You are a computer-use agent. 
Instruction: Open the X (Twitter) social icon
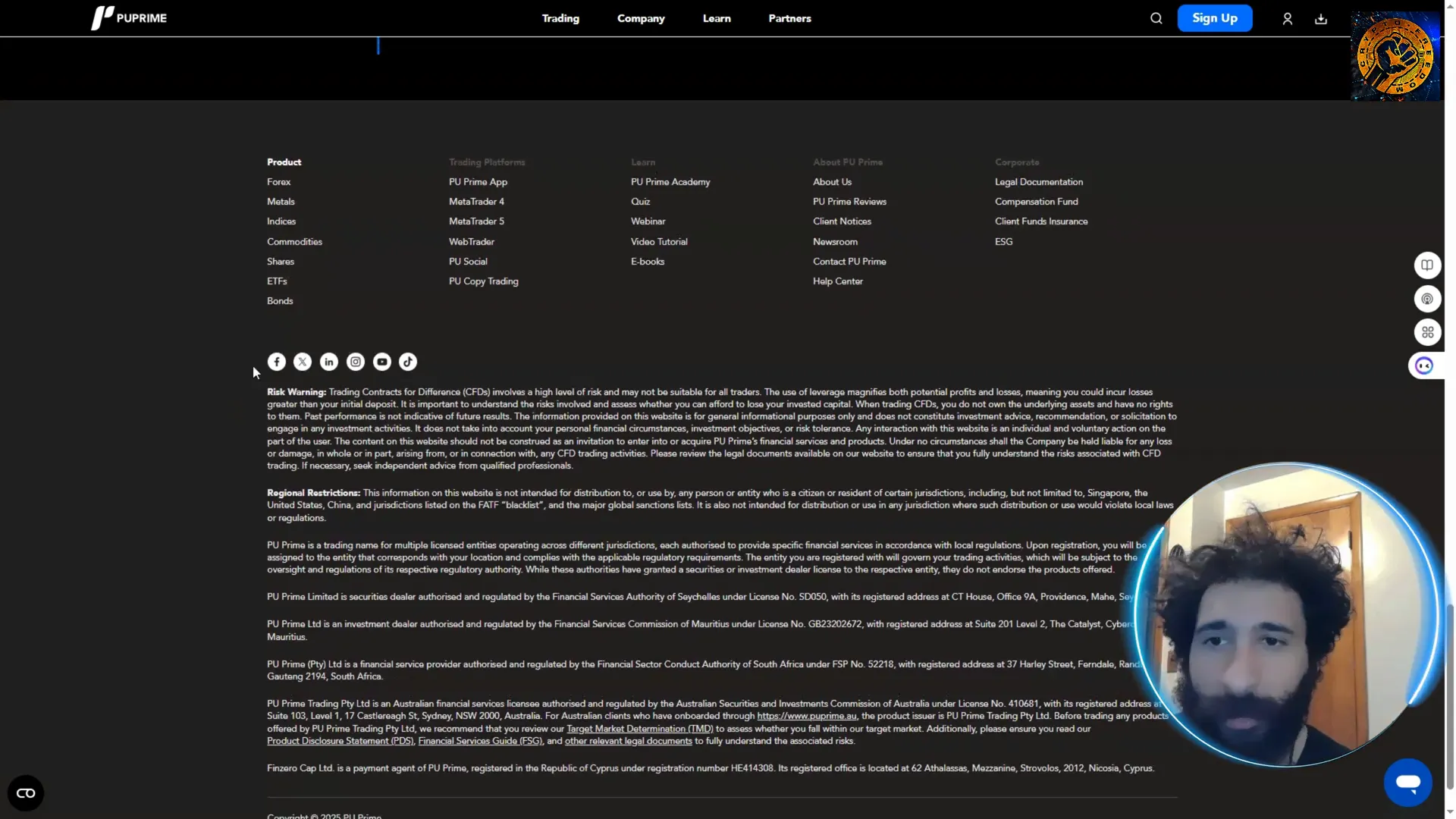[x=303, y=362]
